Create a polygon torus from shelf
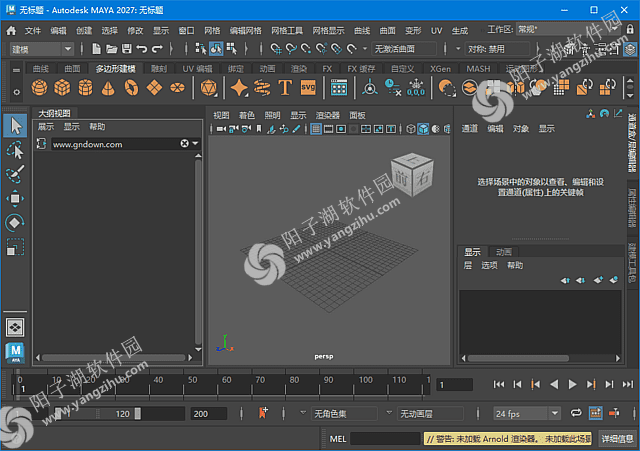640x451 pixels. [131, 87]
